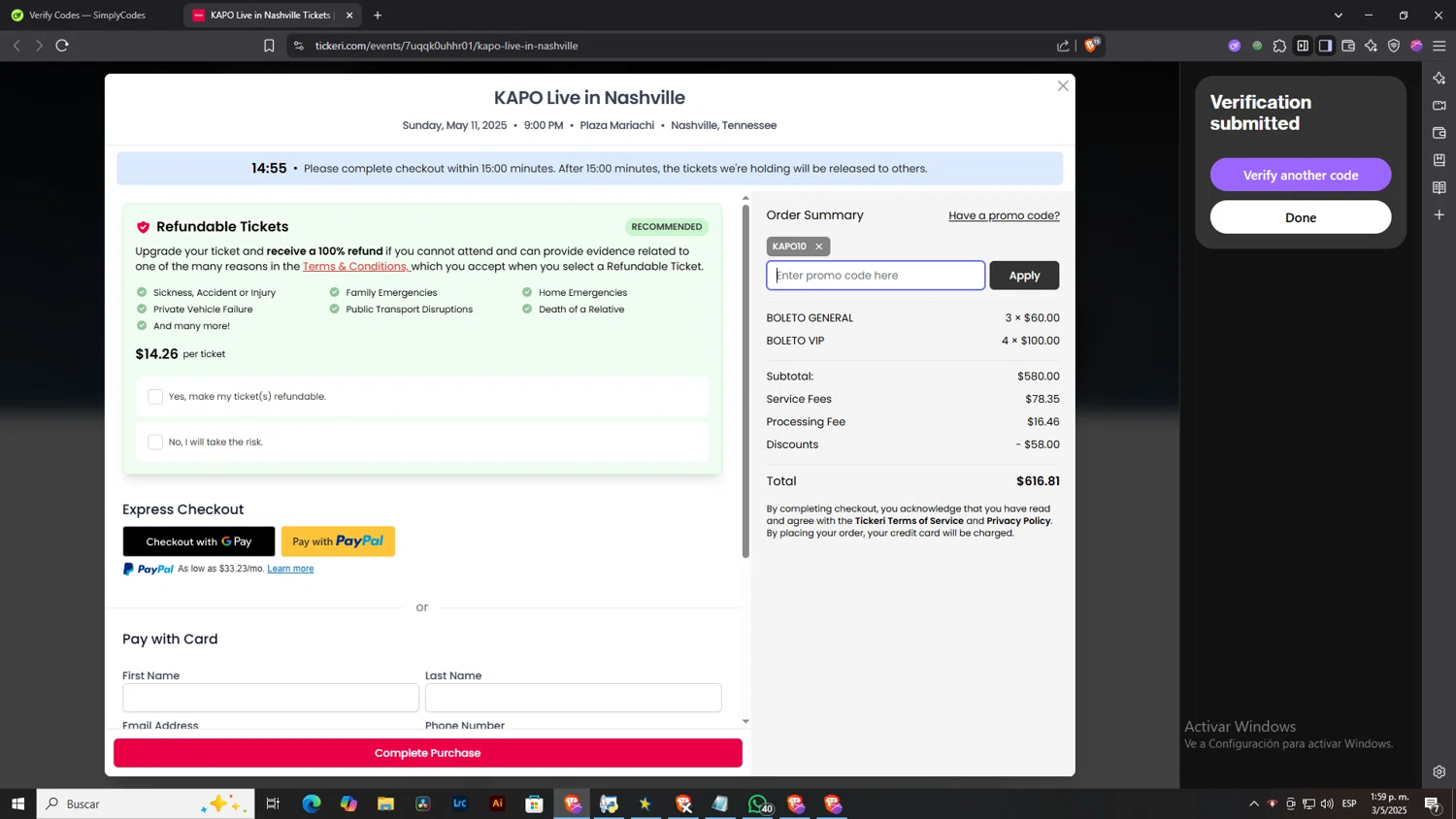The height and width of the screenshot is (819, 1456).
Task: Open the reading list icon in sidebar
Action: click(x=1439, y=187)
